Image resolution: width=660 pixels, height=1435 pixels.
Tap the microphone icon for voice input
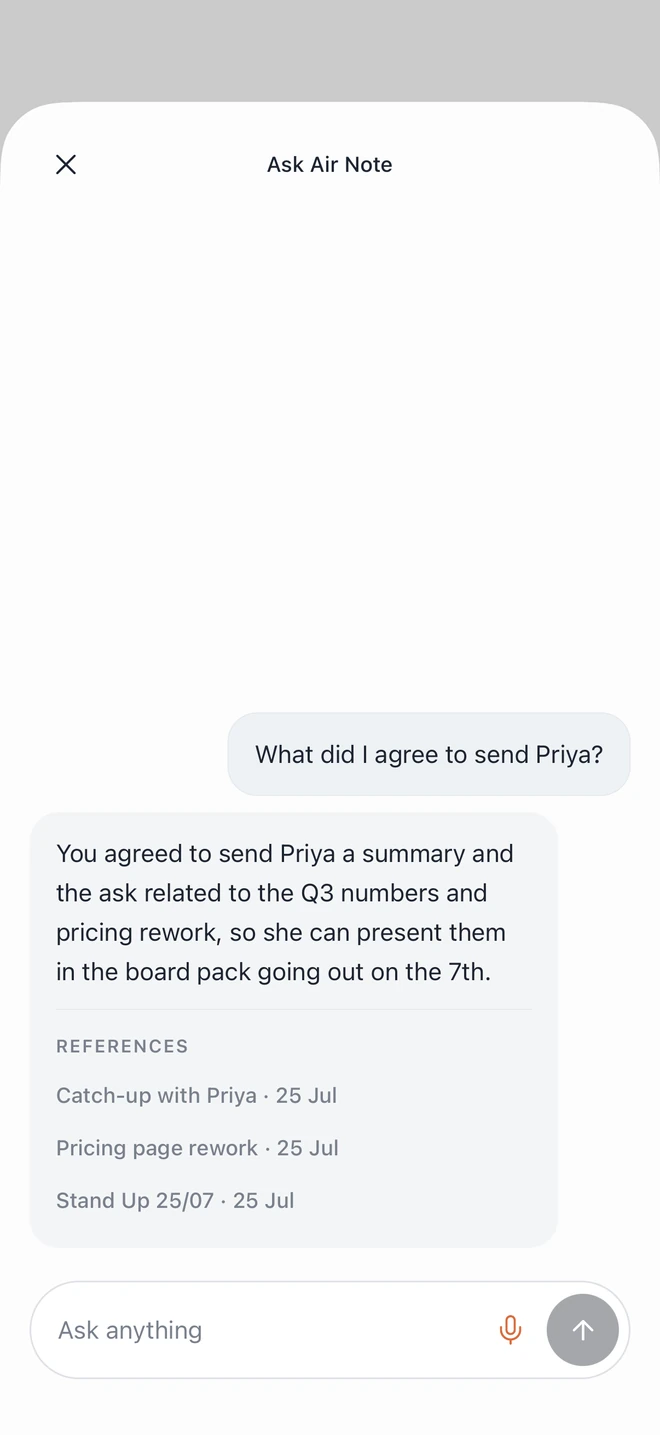pos(510,1329)
